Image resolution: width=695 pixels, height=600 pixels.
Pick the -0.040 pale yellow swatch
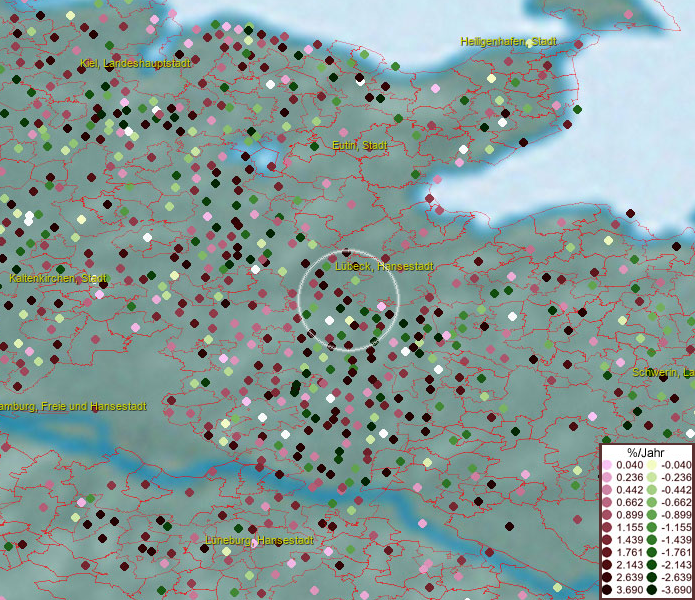pos(652,465)
